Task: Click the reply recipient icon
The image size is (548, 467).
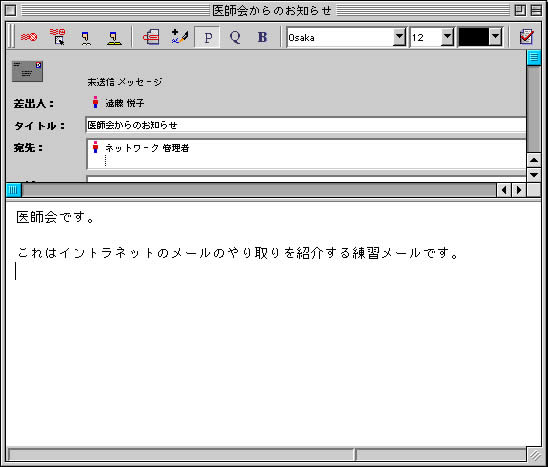Action: tap(86, 38)
